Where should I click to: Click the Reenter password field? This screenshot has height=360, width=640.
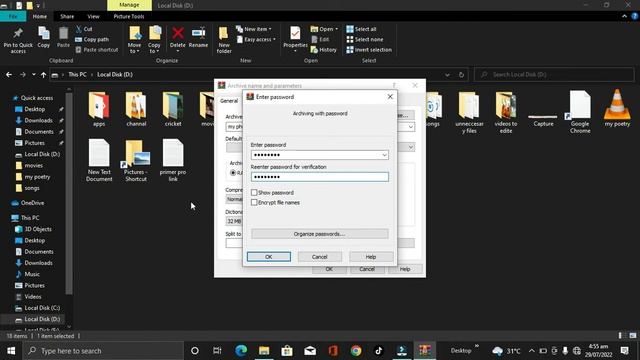coord(320,177)
